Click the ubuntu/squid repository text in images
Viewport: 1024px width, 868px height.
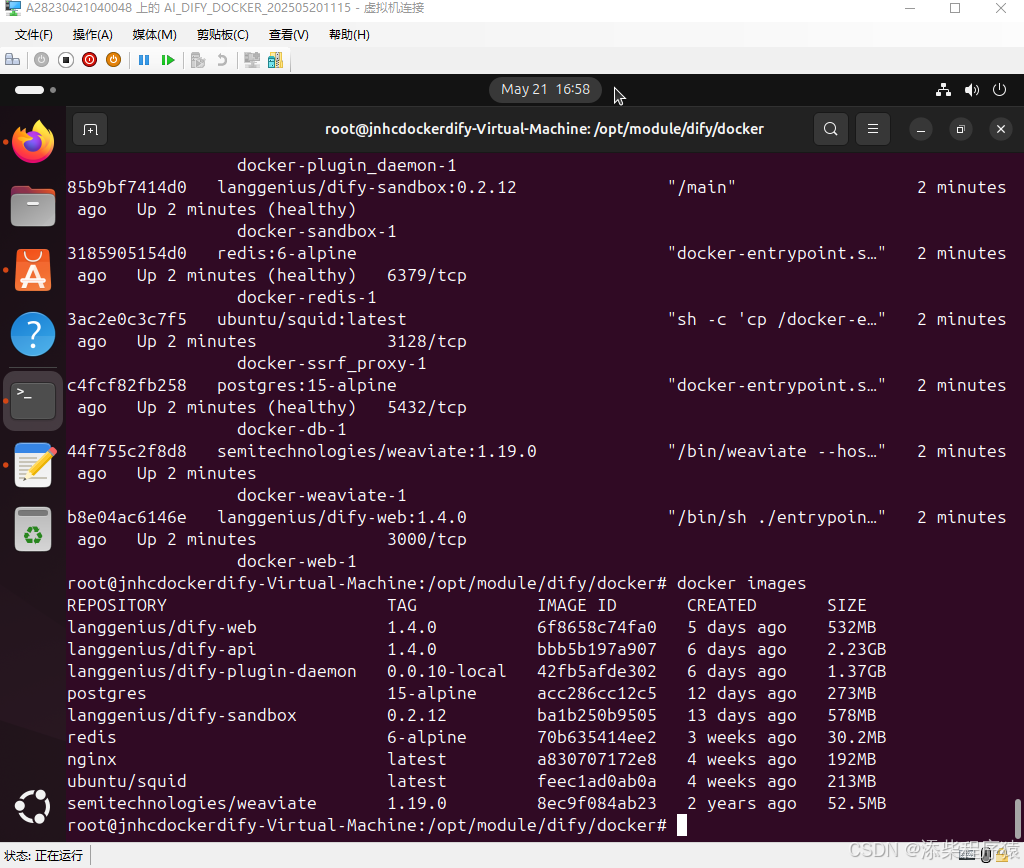tap(127, 782)
